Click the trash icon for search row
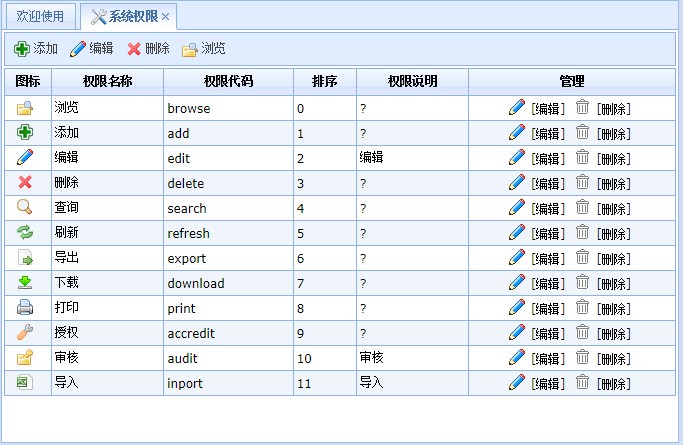683x445 pixels. click(x=582, y=207)
